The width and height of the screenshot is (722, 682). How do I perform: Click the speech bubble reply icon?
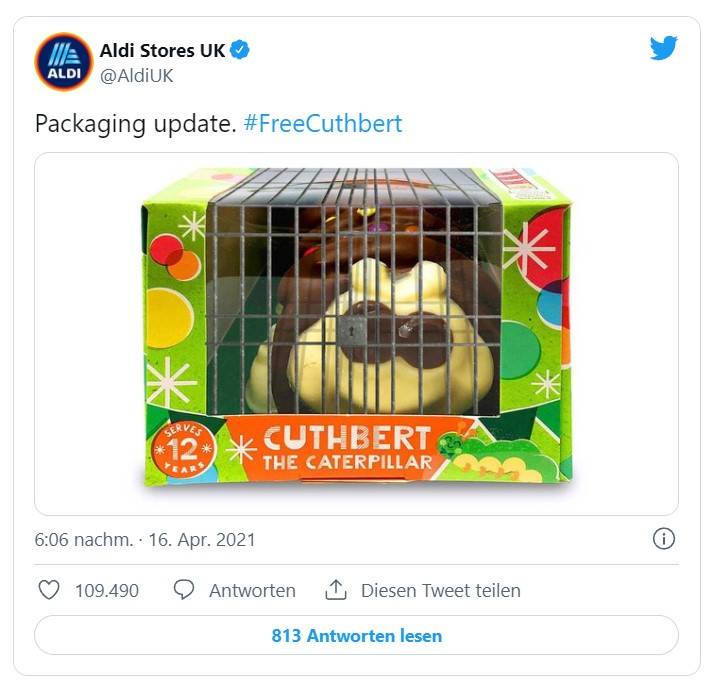(x=184, y=590)
